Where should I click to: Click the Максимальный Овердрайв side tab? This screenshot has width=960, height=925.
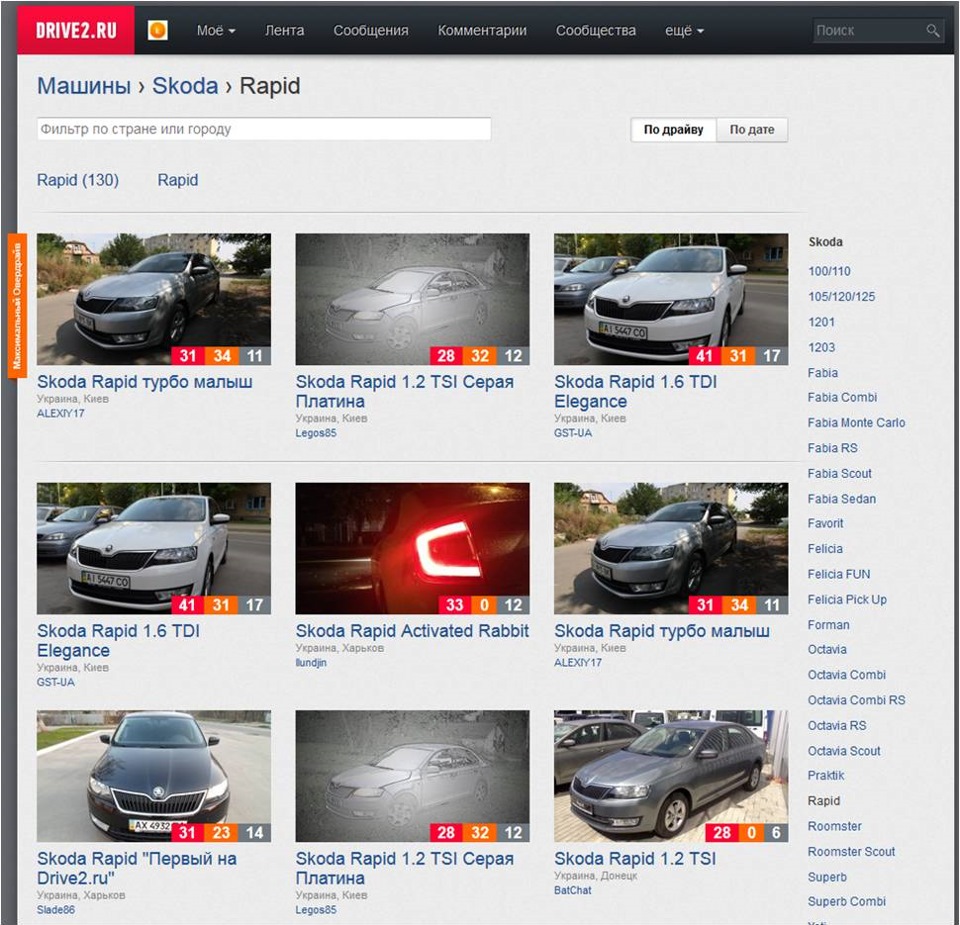17,305
